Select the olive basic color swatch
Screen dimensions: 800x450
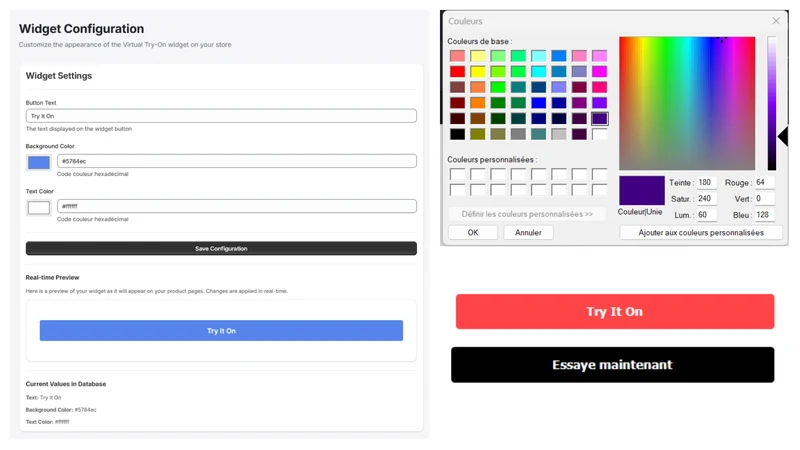point(478,134)
